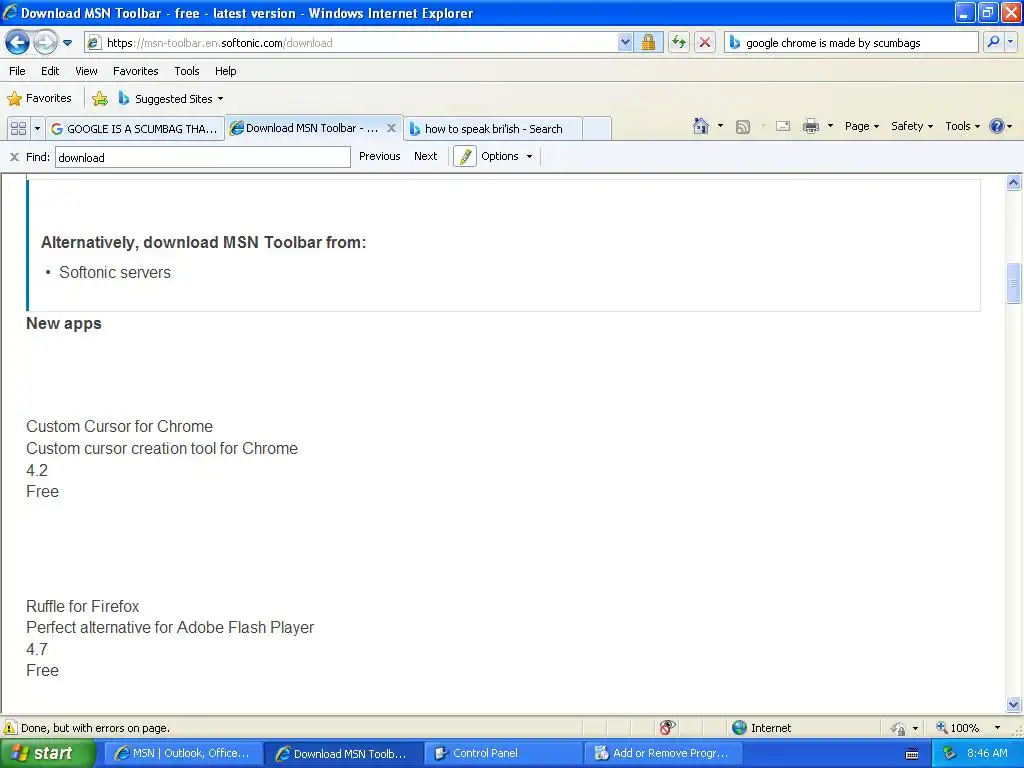
Task: Click the Refresh page icon
Action: click(x=679, y=43)
